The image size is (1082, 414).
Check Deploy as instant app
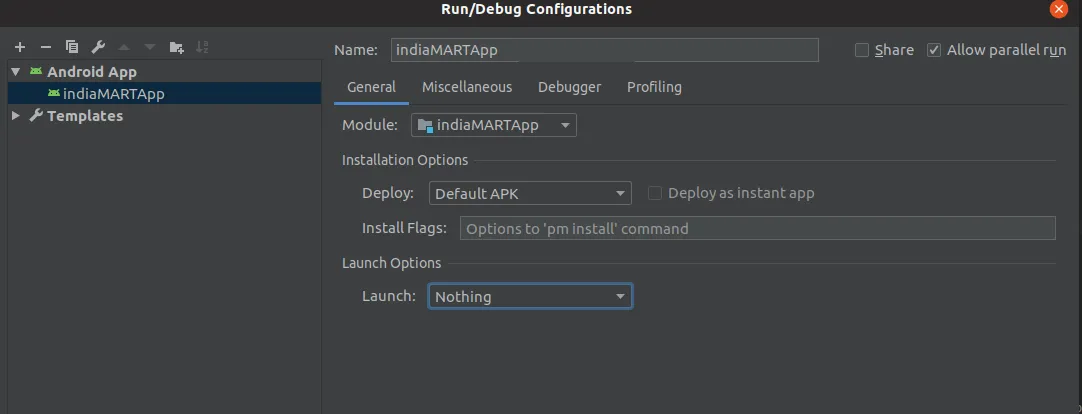tap(655, 193)
